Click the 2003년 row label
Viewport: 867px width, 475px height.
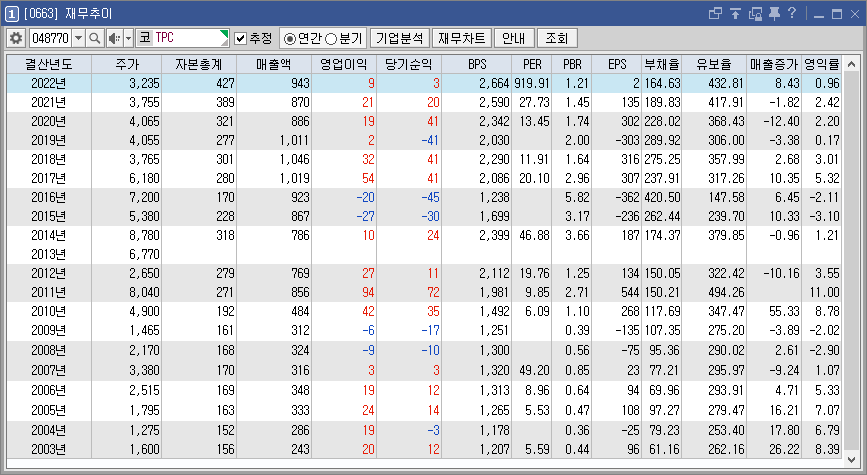[49, 449]
